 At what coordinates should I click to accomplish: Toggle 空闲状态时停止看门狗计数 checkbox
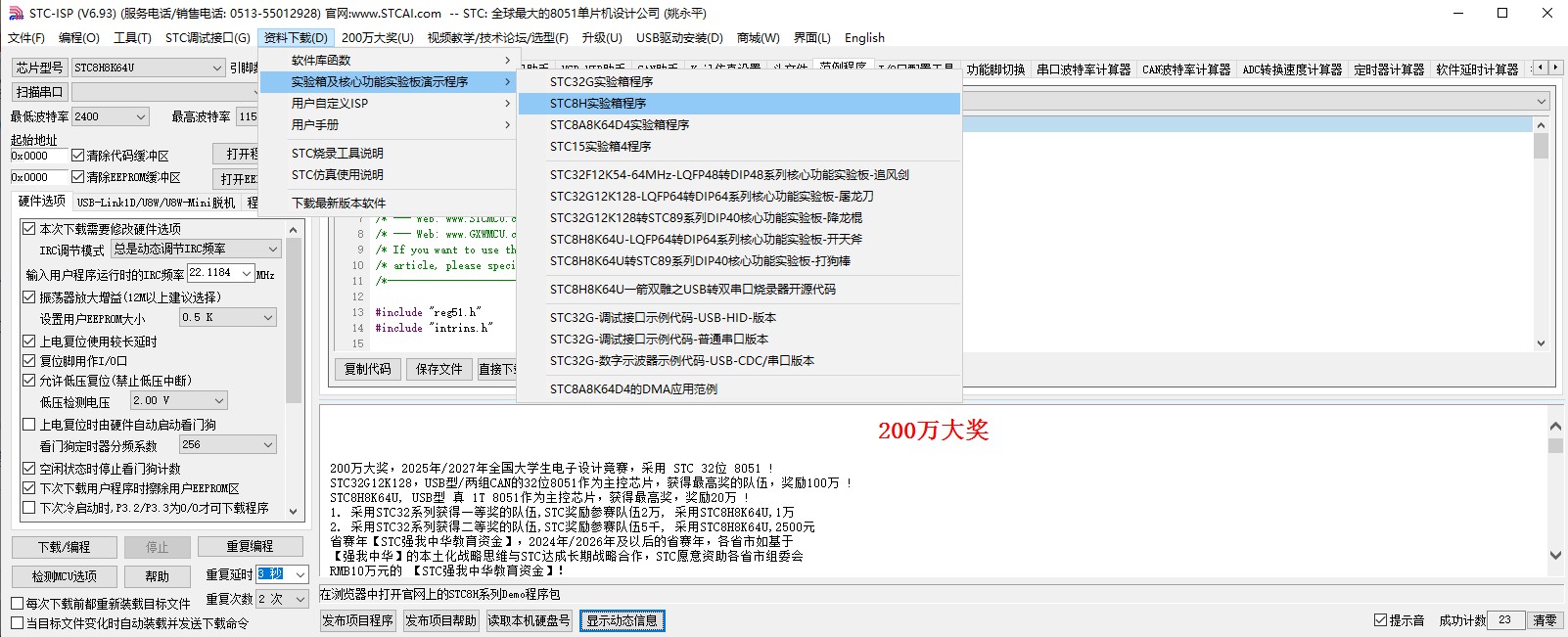(x=29, y=469)
